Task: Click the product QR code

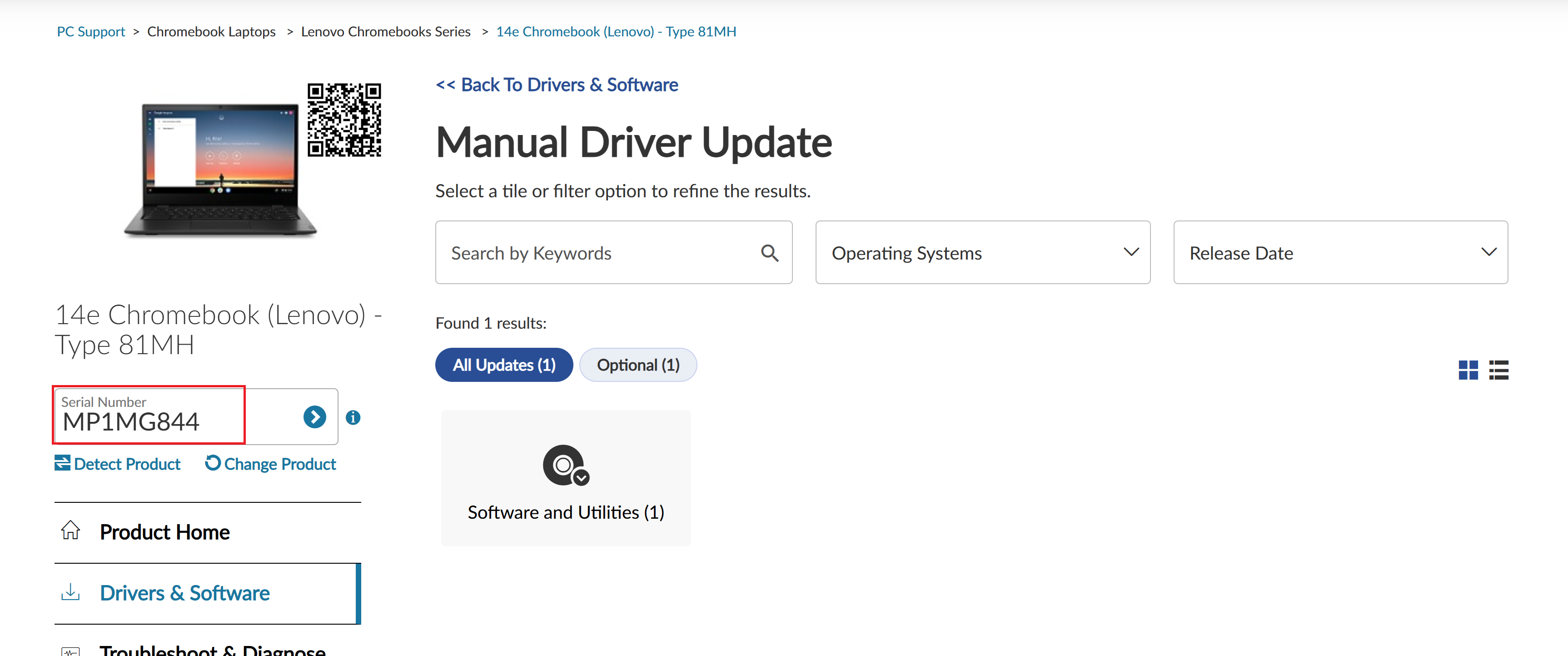Action: point(344,120)
